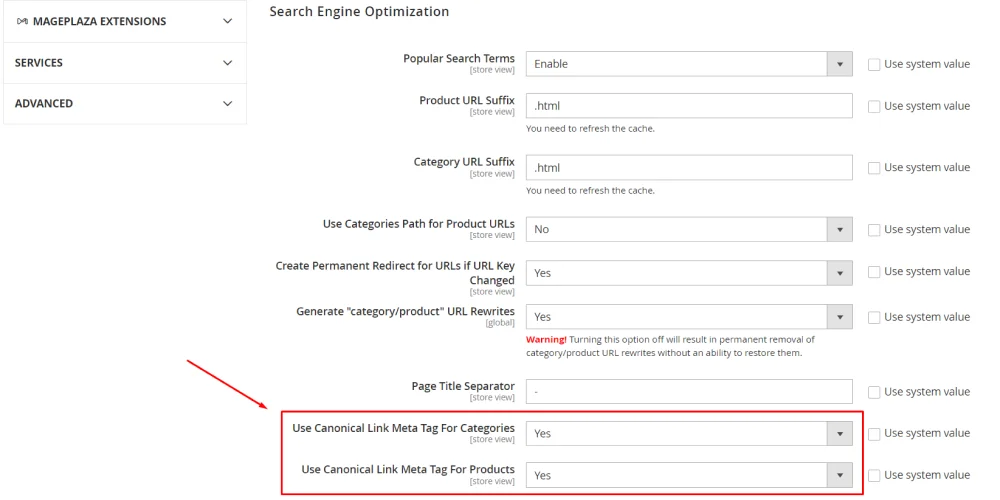Click the Generate "category/product" URL Rewrites label
1000x500 pixels.
405,311
